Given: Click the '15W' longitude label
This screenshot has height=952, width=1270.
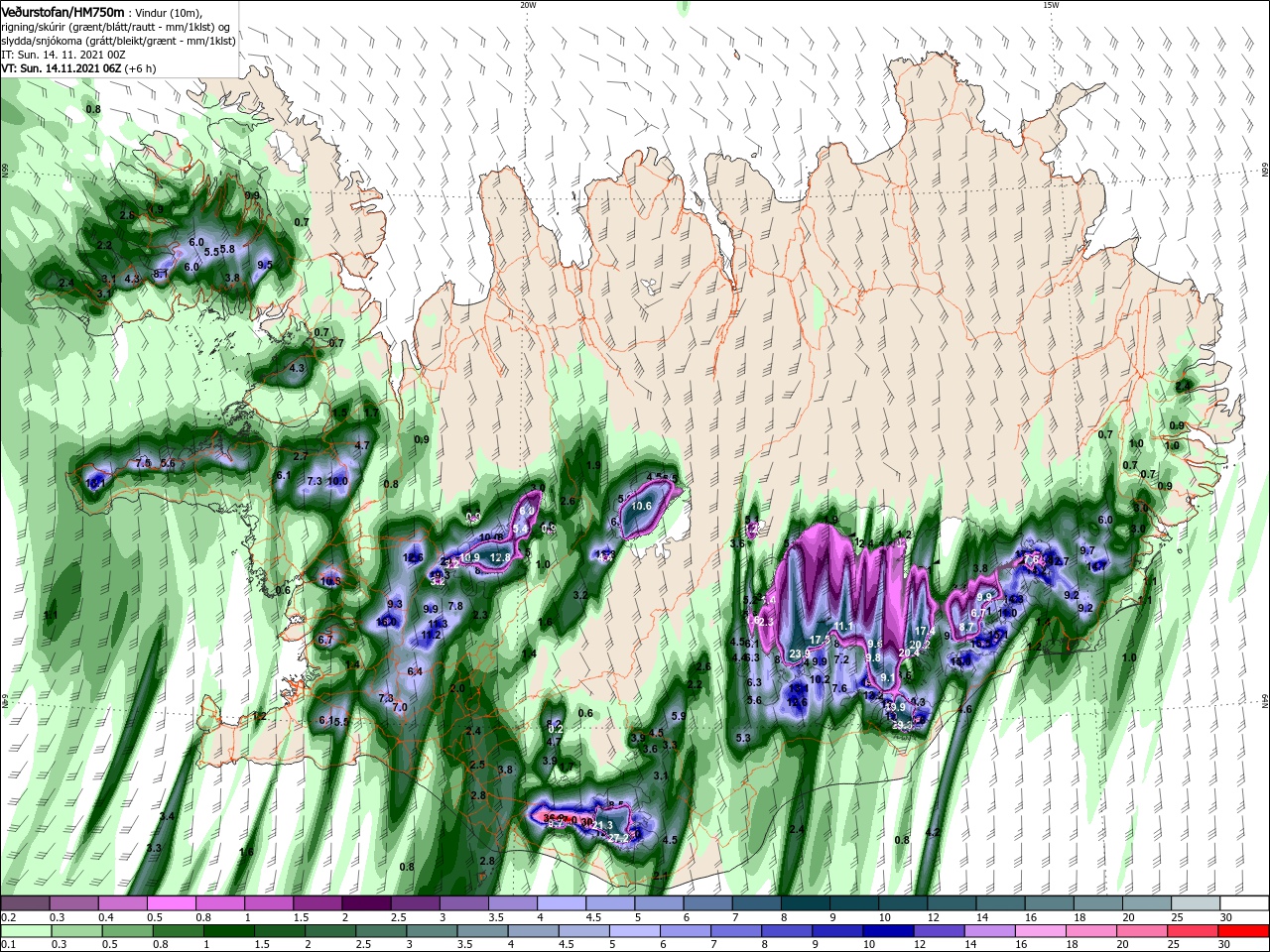Looking at the screenshot, I should point(1051,5).
